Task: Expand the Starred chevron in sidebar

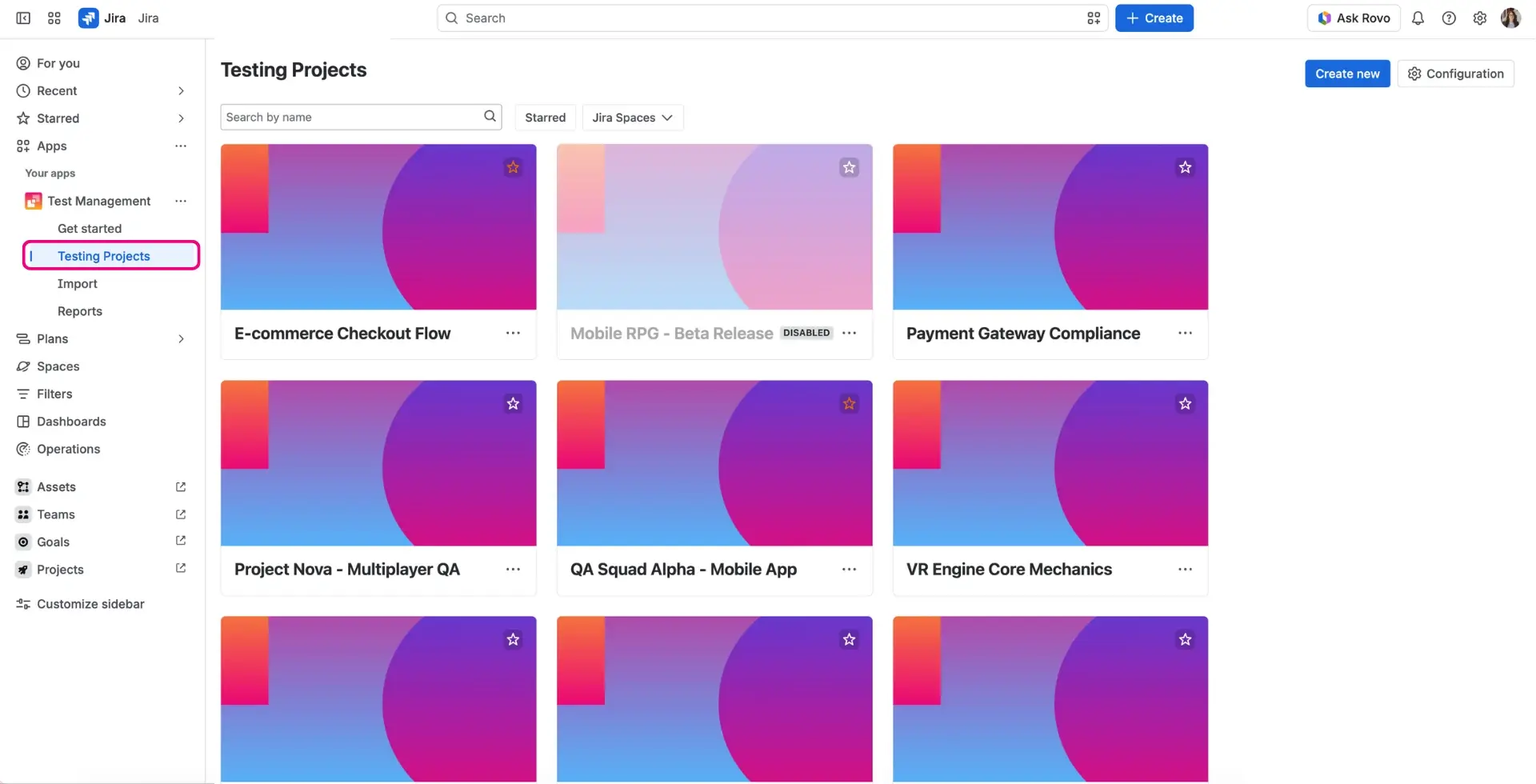Action: tap(181, 118)
